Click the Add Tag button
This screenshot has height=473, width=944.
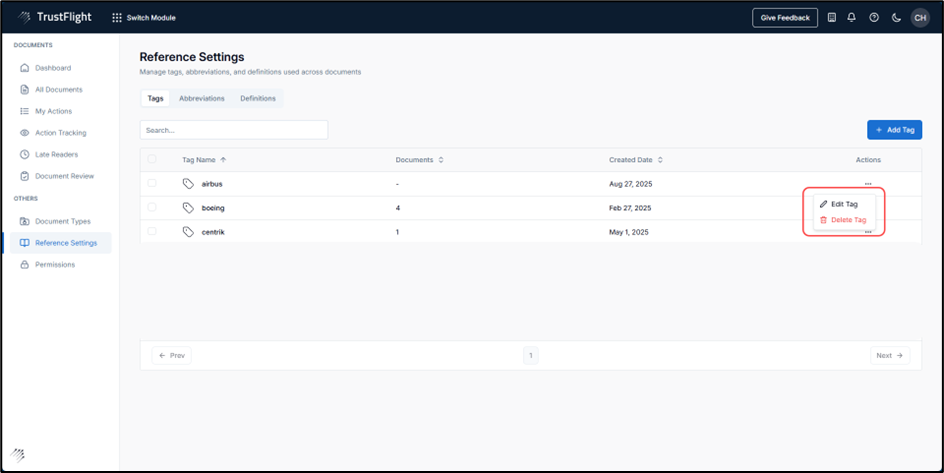[894, 130]
